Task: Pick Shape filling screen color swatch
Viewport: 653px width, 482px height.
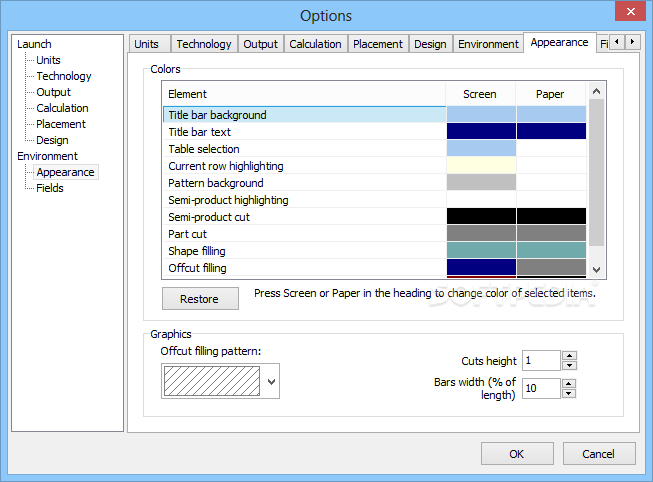Action: pyautogui.click(x=481, y=250)
